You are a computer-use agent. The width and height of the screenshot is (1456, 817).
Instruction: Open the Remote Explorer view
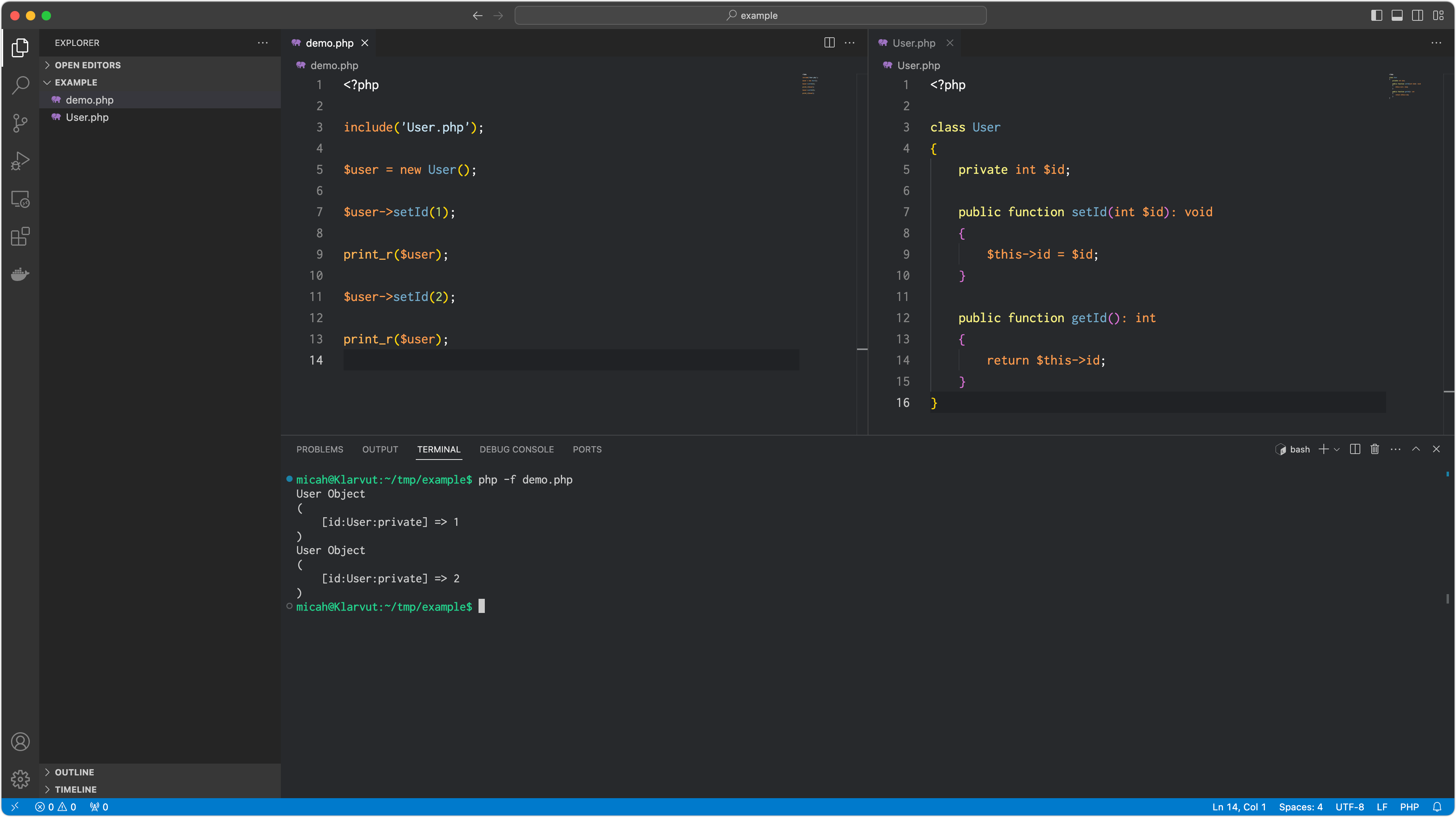tap(20, 199)
